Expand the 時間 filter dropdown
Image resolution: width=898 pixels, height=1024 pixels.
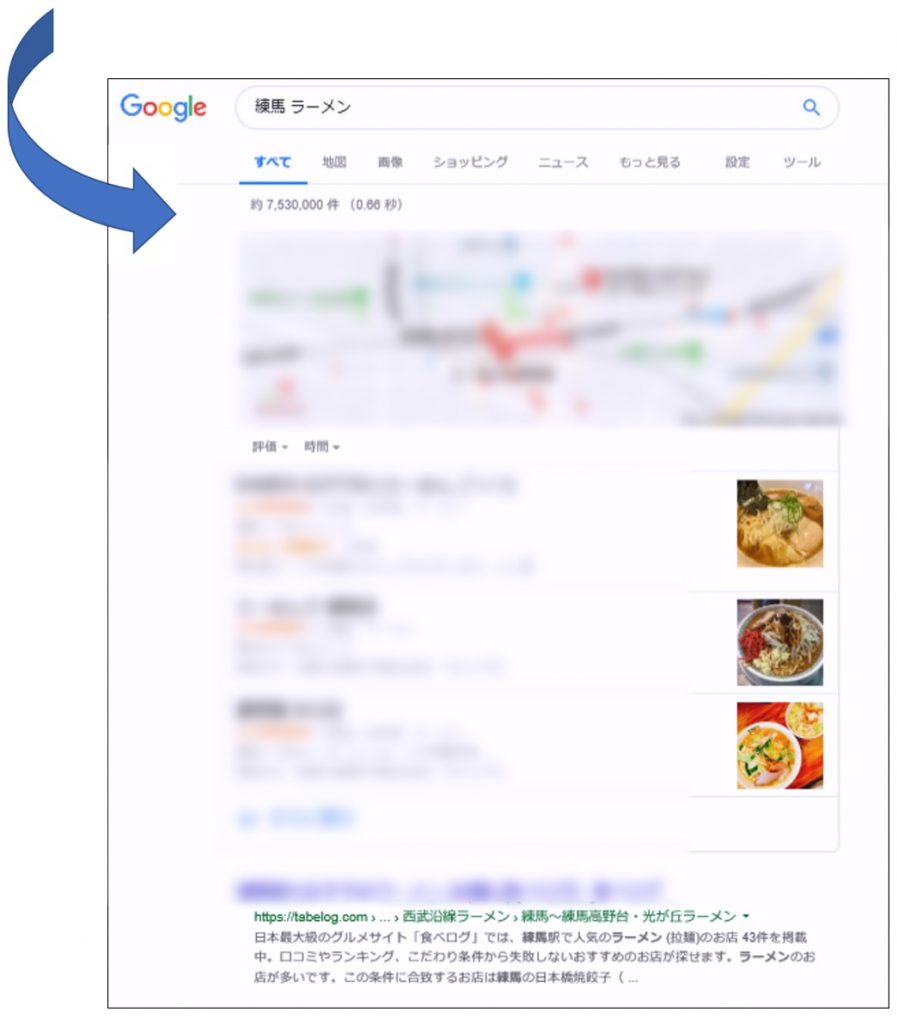(322, 447)
